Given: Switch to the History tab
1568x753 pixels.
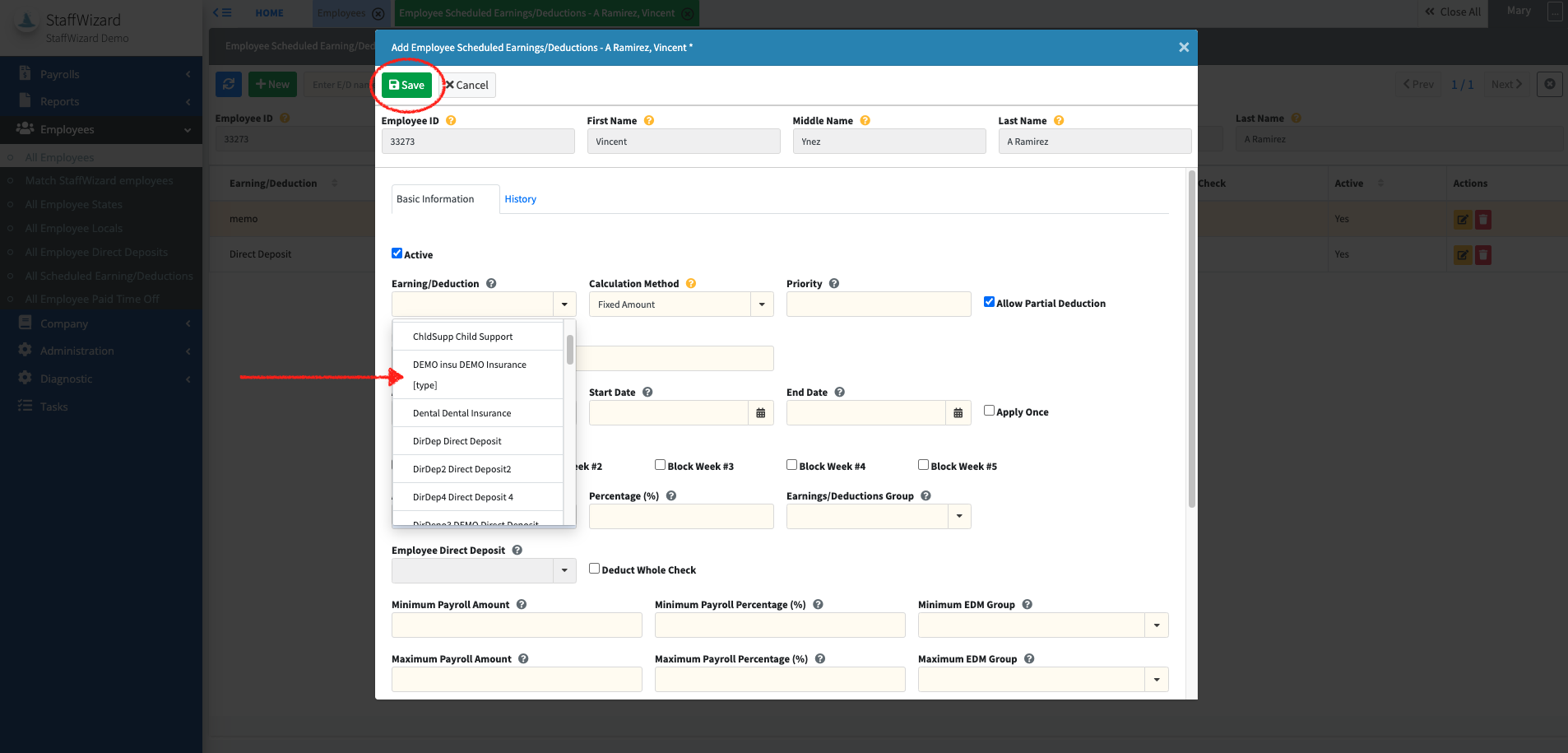Looking at the screenshot, I should pos(520,199).
